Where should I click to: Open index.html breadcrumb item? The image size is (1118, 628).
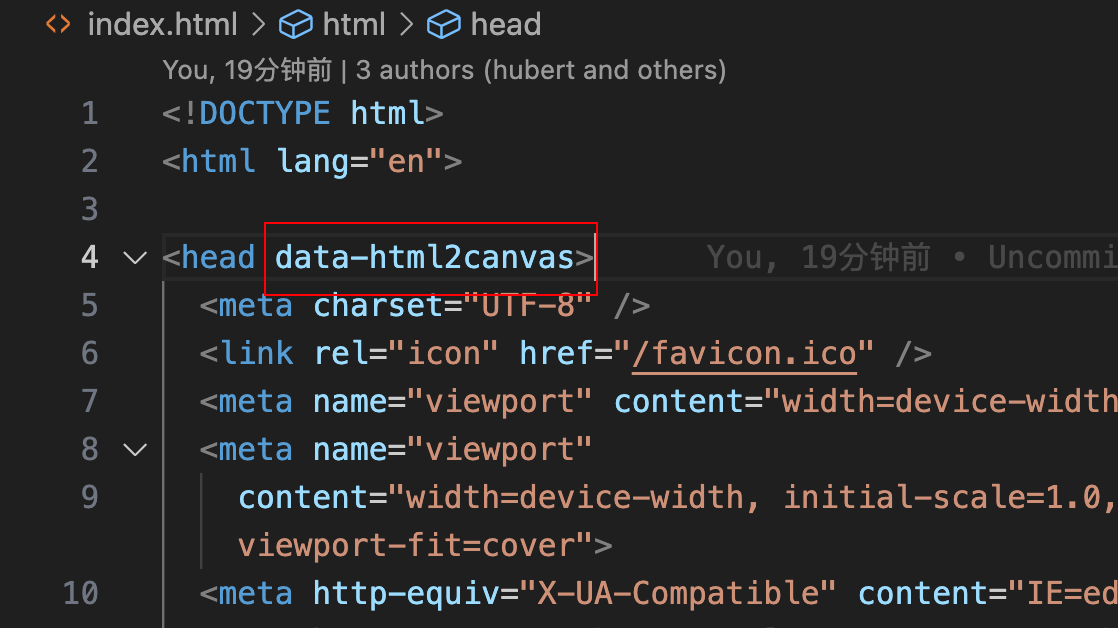tap(163, 25)
